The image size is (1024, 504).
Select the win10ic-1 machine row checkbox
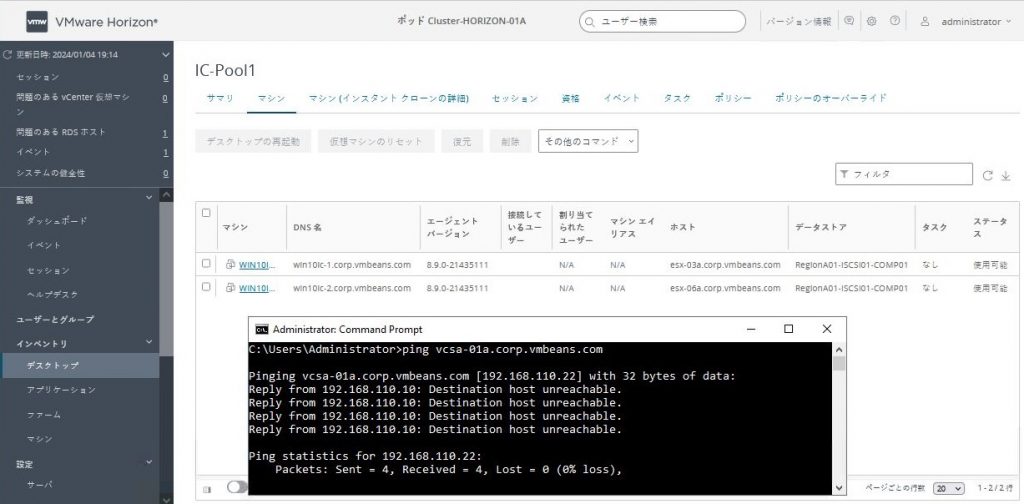tap(206, 264)
